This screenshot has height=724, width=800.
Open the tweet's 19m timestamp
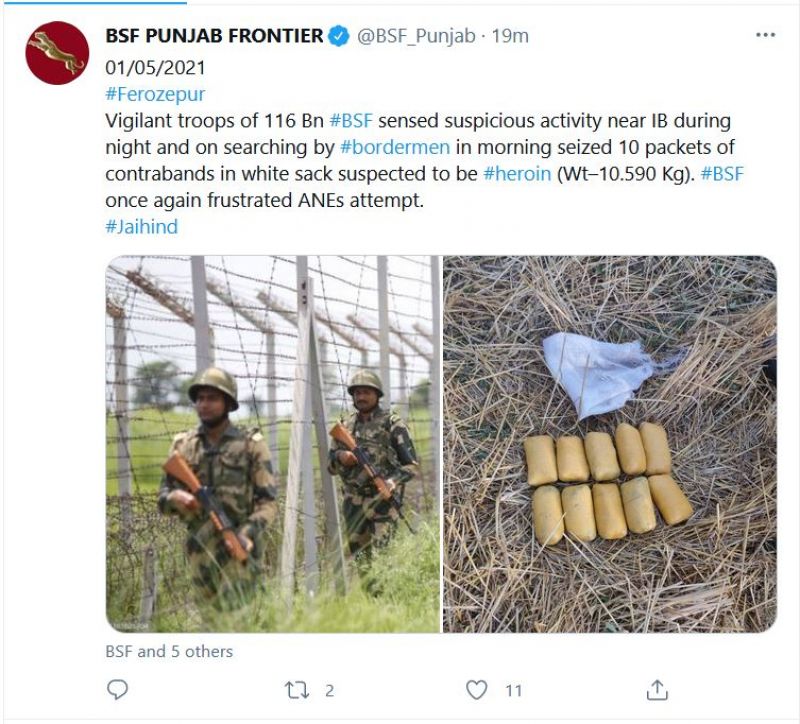510,36
